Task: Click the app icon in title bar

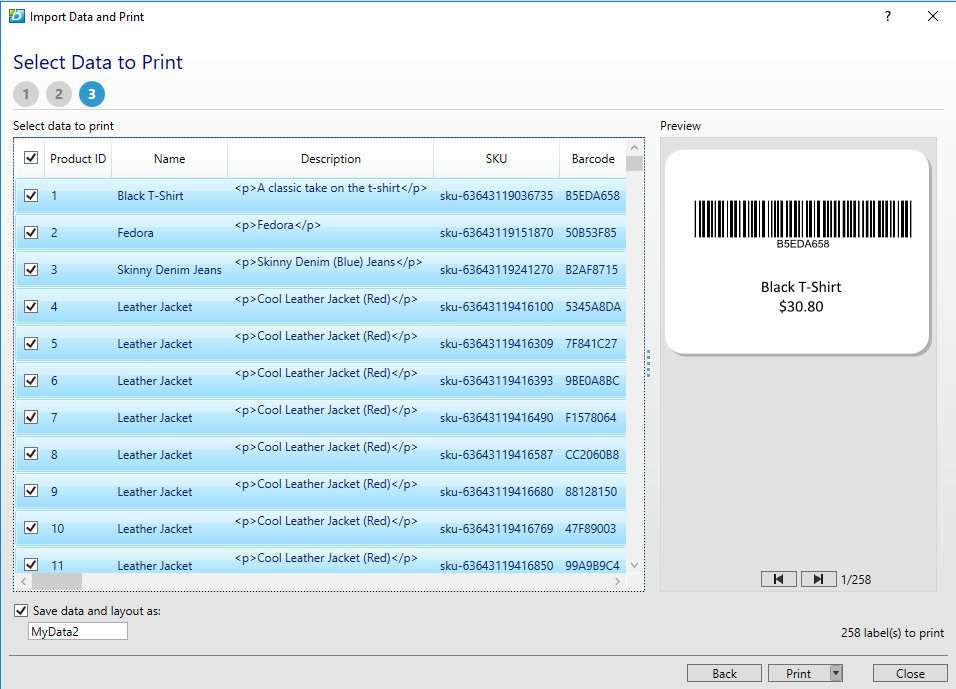Action: (x=16, y=16)
